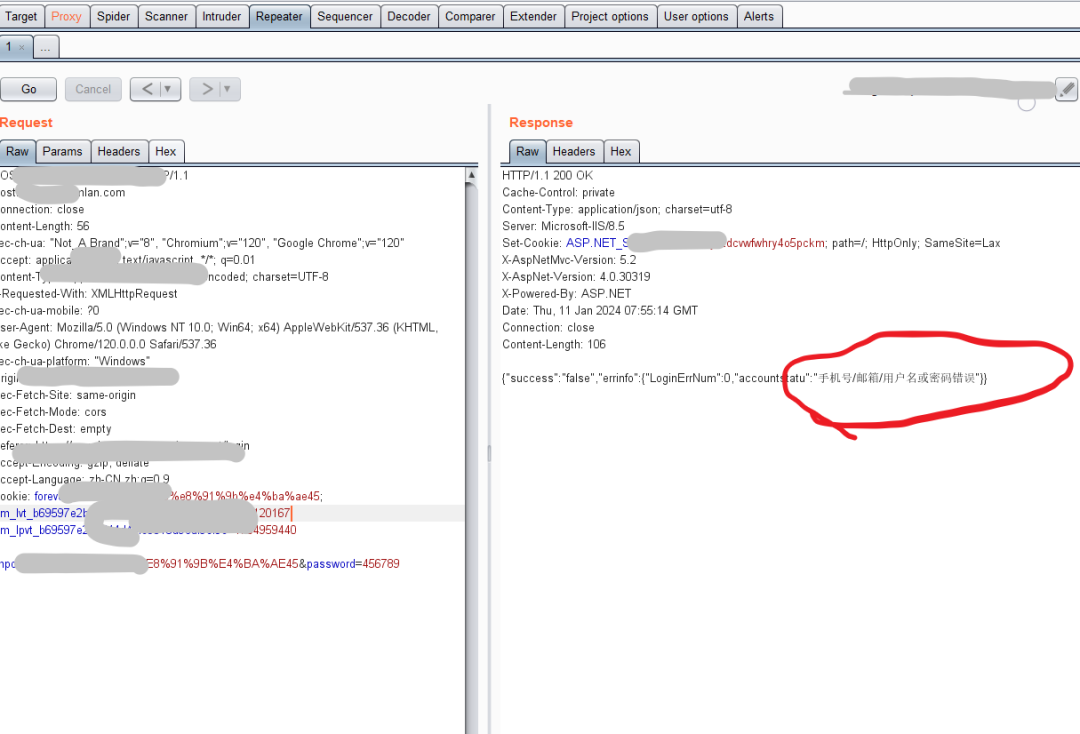Click the Content-Type: application/json line
1080x734 pixels.
click(x=616, y=209)
